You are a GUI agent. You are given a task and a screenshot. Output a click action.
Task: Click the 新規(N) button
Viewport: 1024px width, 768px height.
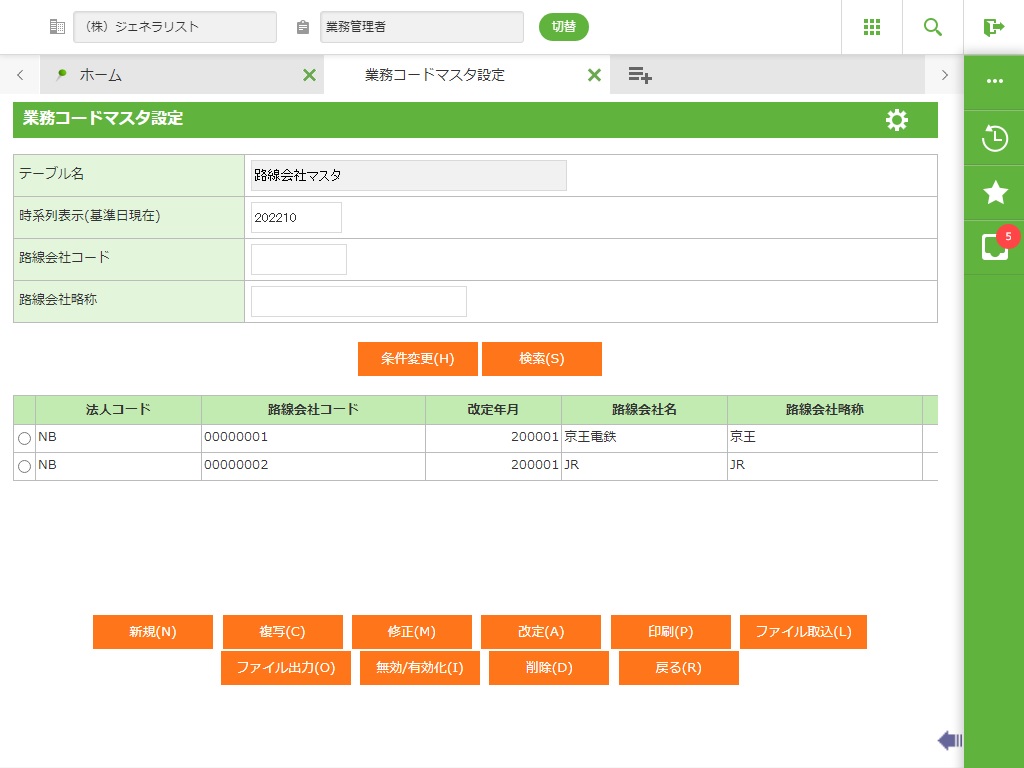coord(153,632)
